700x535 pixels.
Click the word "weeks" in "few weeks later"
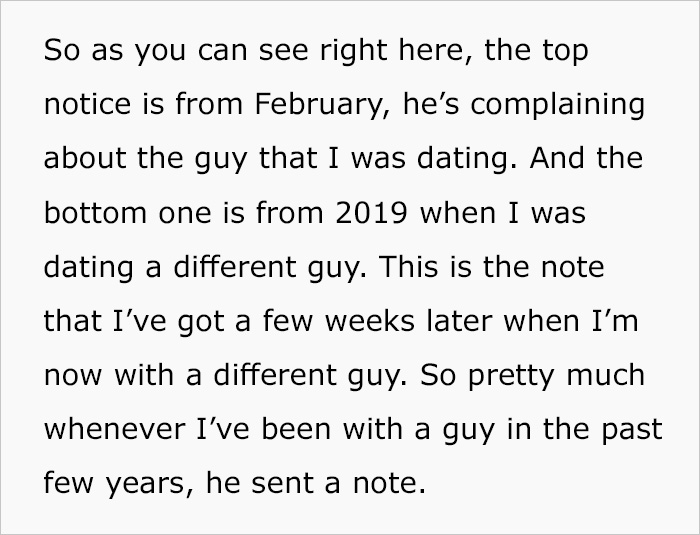pyautogui.click(x=370, y=321)
